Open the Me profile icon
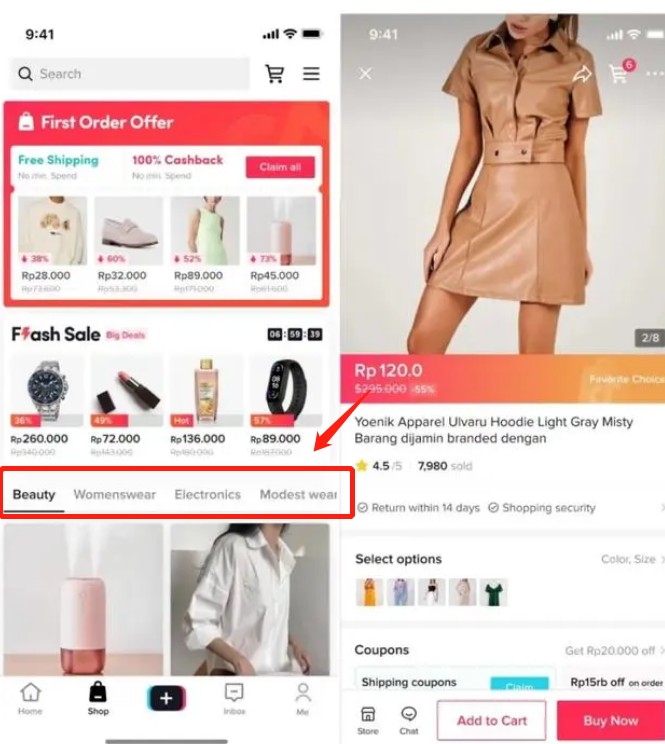This screenshot has width=665, height=744. click(x=303, y=699)
